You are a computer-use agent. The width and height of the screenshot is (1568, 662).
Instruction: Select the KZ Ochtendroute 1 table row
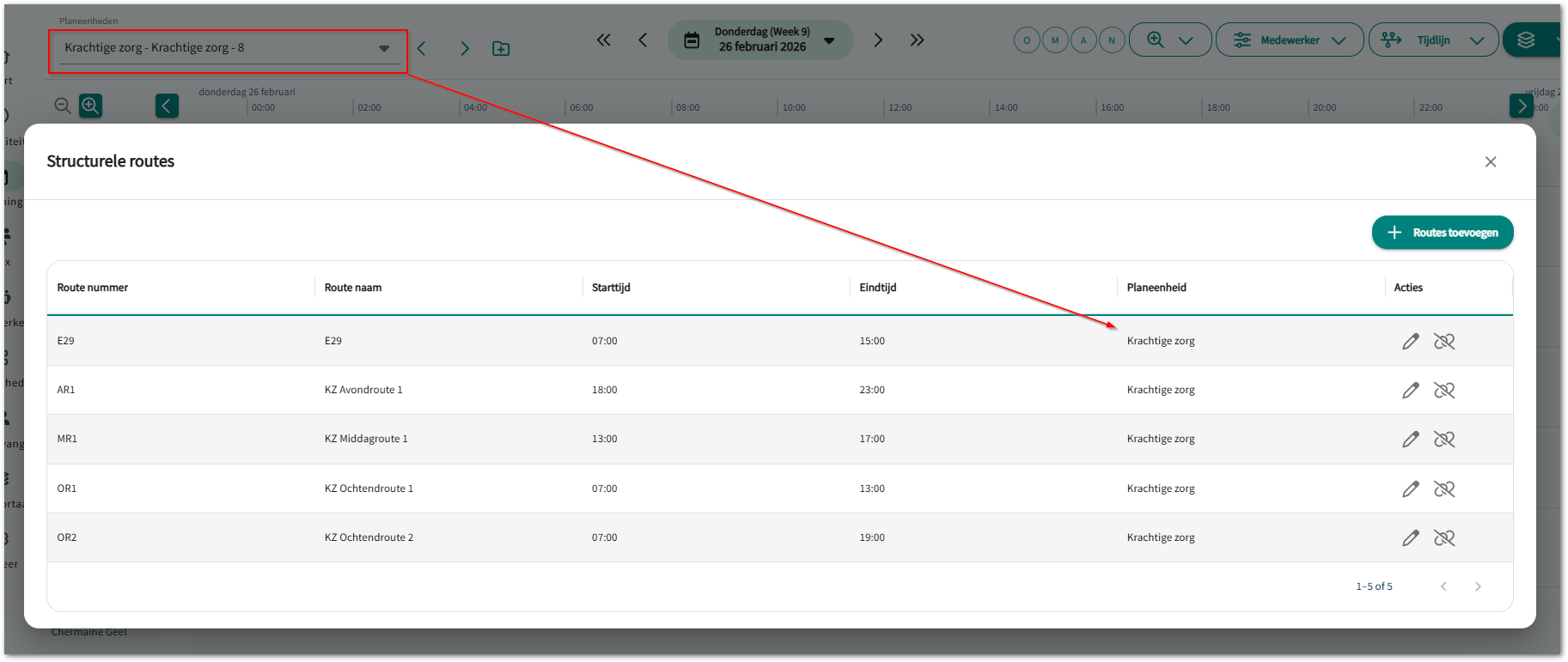tap(369, 489)
